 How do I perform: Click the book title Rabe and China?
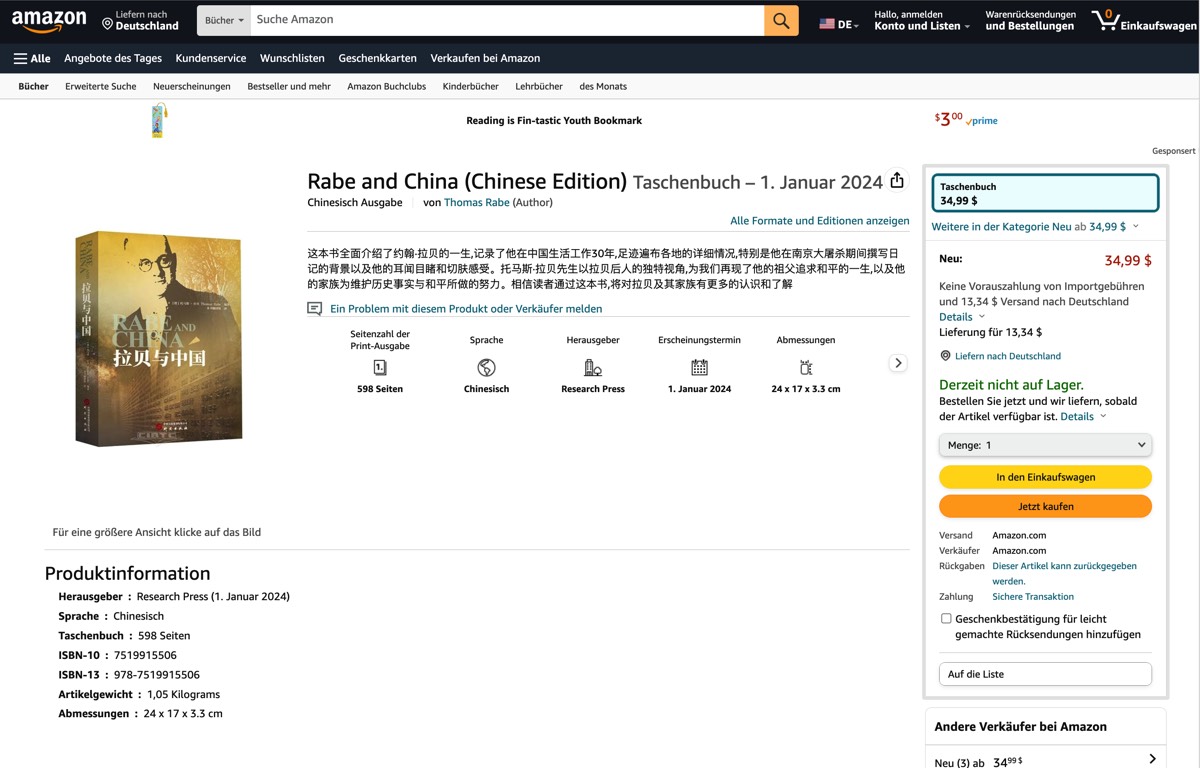pos(467,181)
